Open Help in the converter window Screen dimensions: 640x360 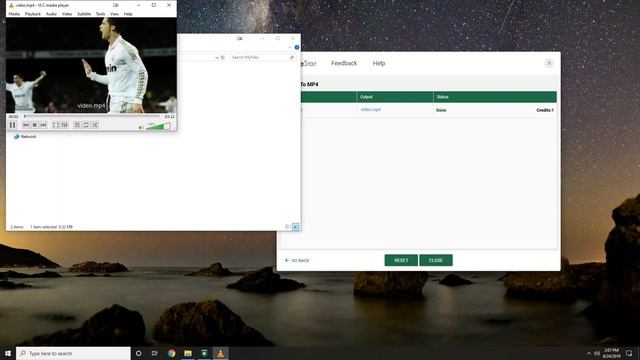[379, 63]
